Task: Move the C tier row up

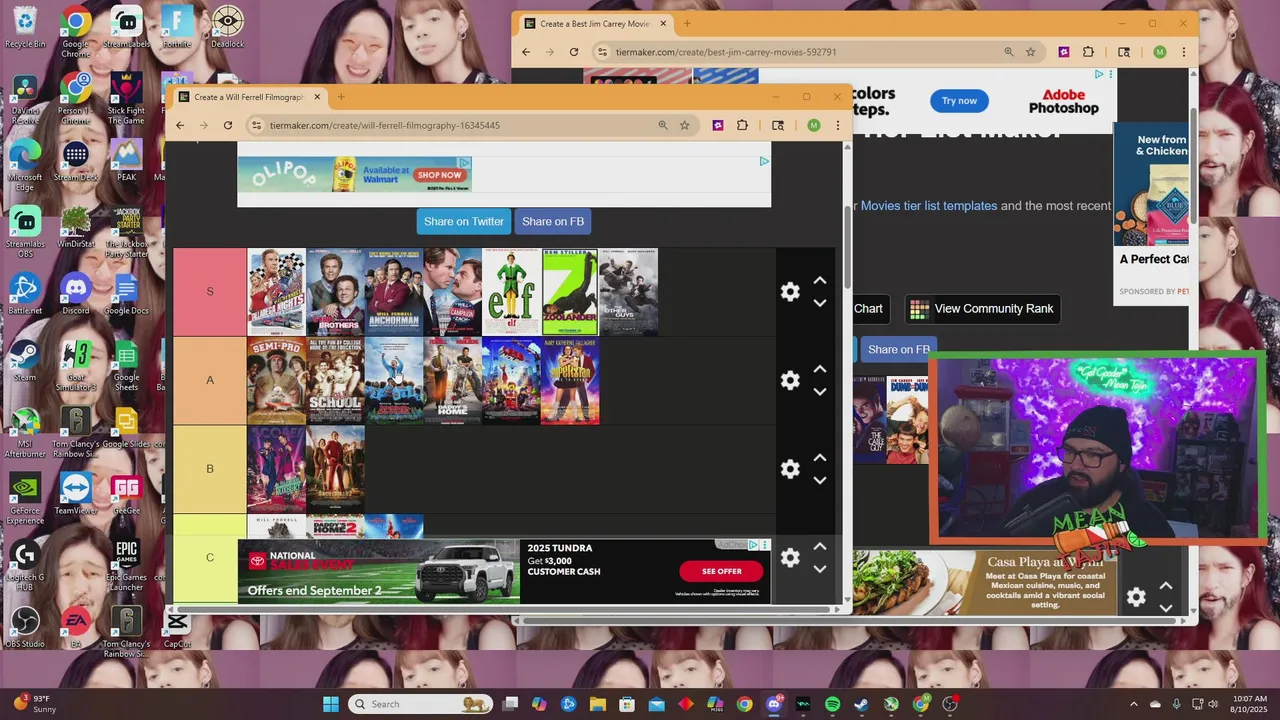Action: [820, 546]
